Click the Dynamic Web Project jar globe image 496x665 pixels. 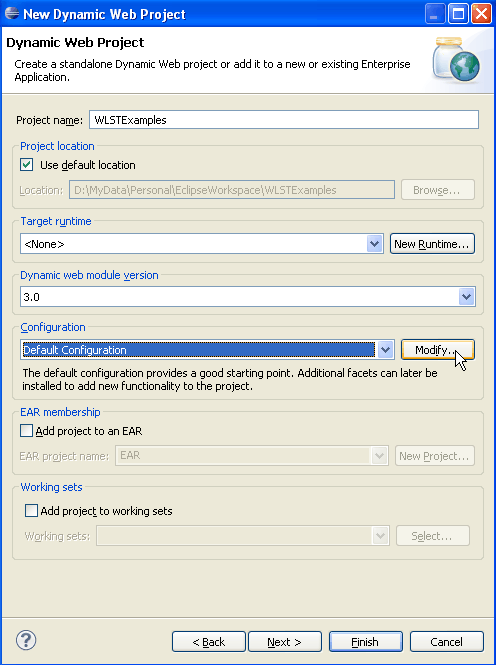(x=456, y=59)
